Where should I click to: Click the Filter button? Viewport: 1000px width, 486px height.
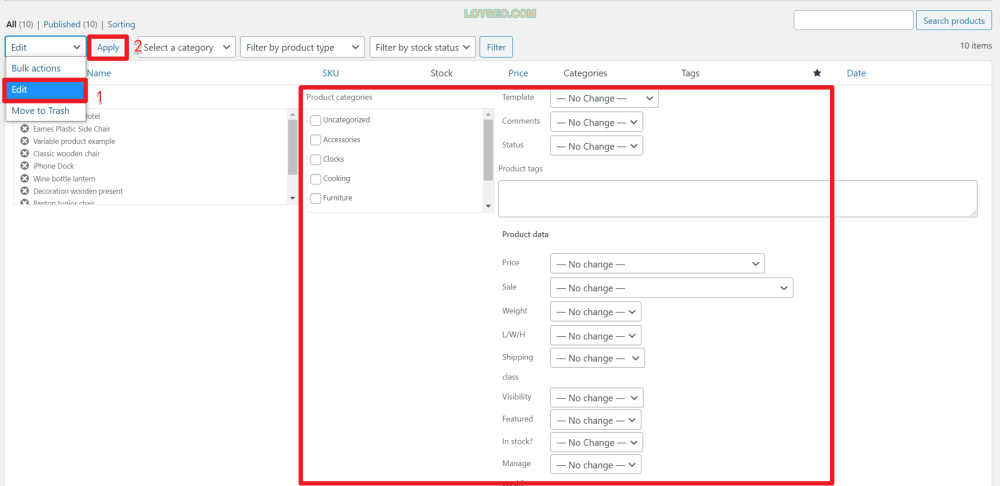point(496,47)
